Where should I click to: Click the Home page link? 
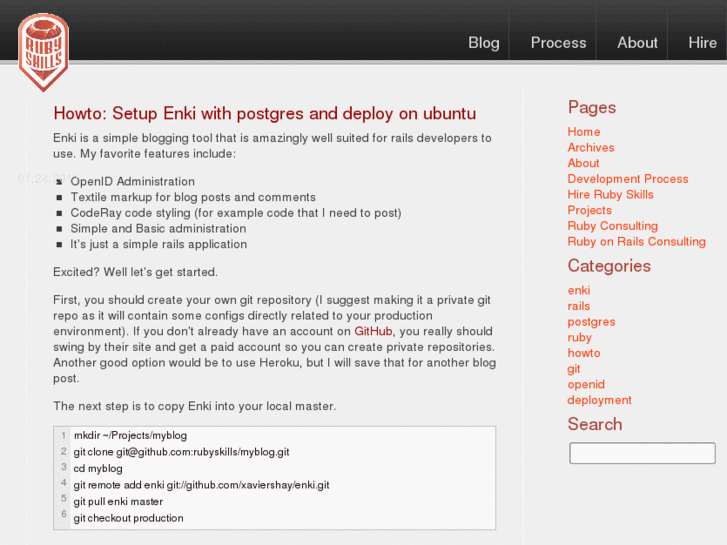point(584,132)
